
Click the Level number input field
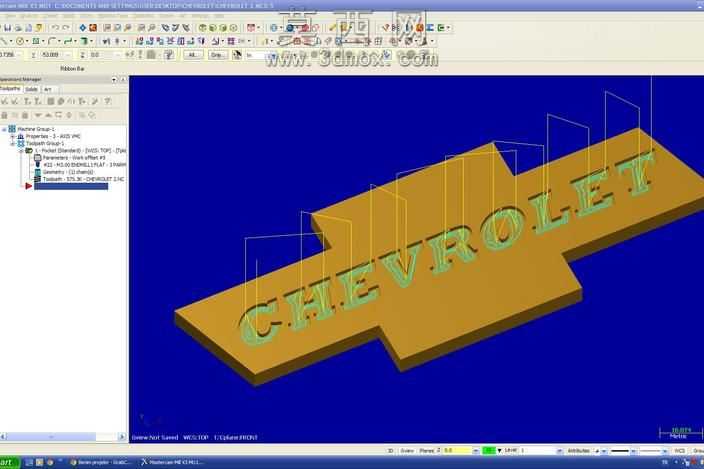click(x=538, y=451)
